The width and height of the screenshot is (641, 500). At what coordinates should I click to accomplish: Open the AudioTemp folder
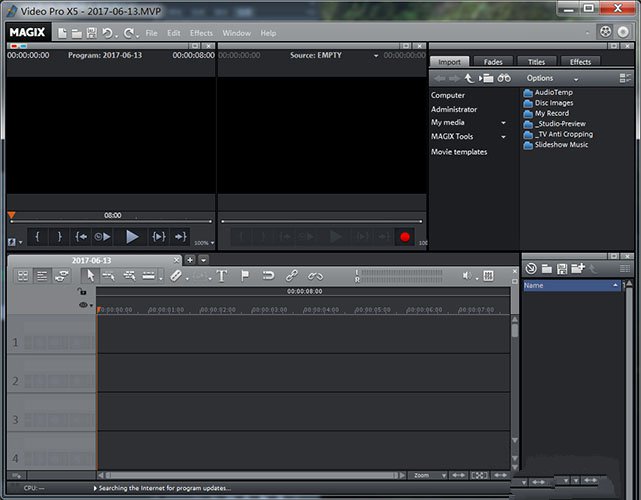548,92
